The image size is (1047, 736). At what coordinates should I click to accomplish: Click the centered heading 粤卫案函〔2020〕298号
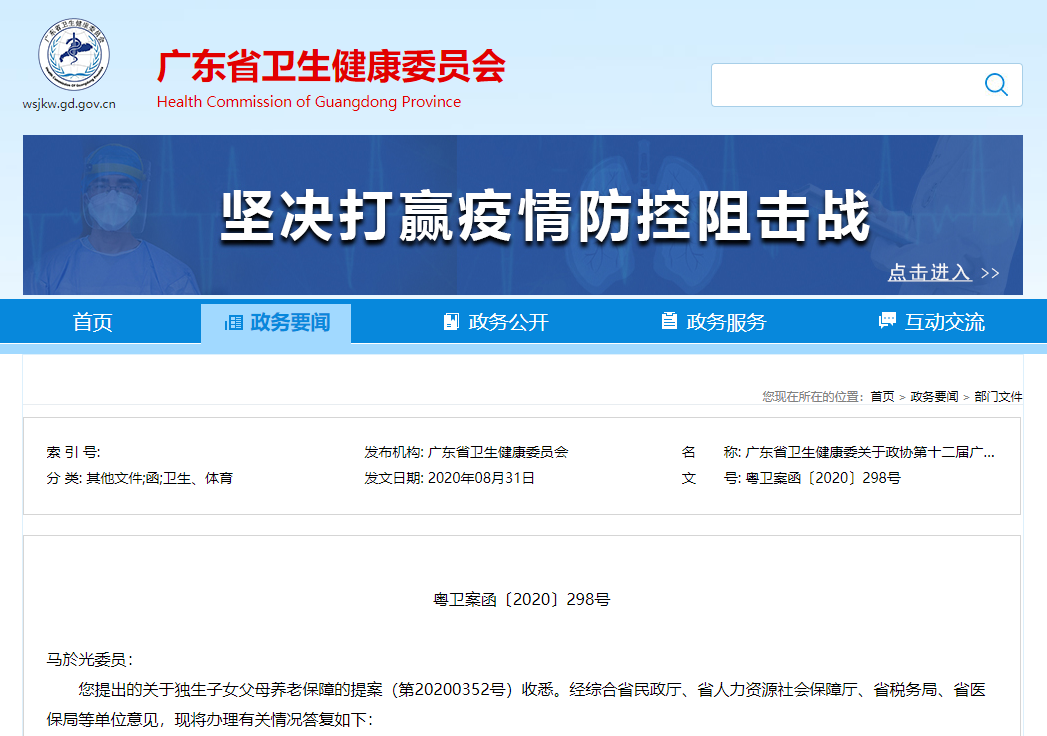(x=522, y=600)
